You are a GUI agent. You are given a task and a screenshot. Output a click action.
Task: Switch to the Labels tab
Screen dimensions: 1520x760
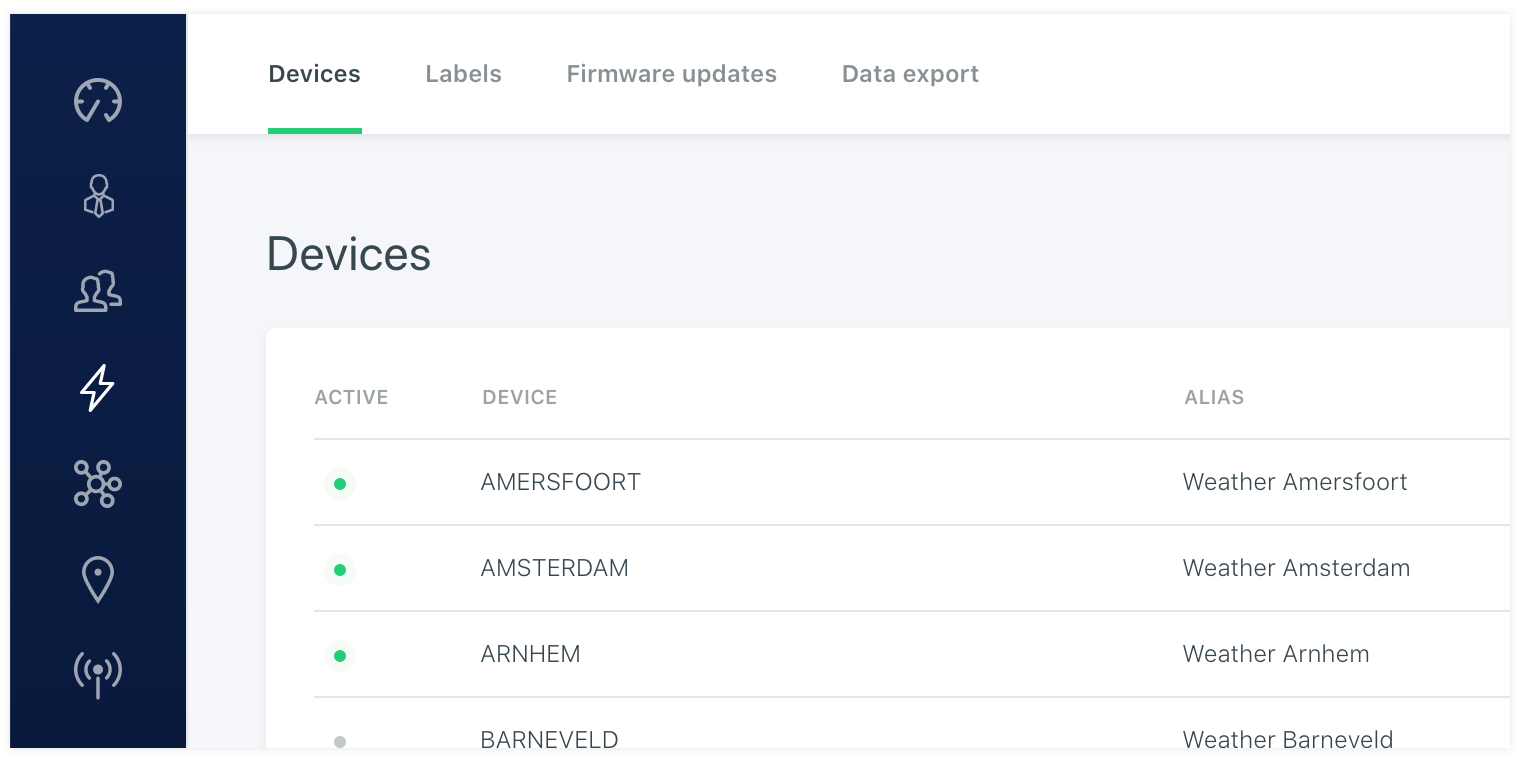463,74
